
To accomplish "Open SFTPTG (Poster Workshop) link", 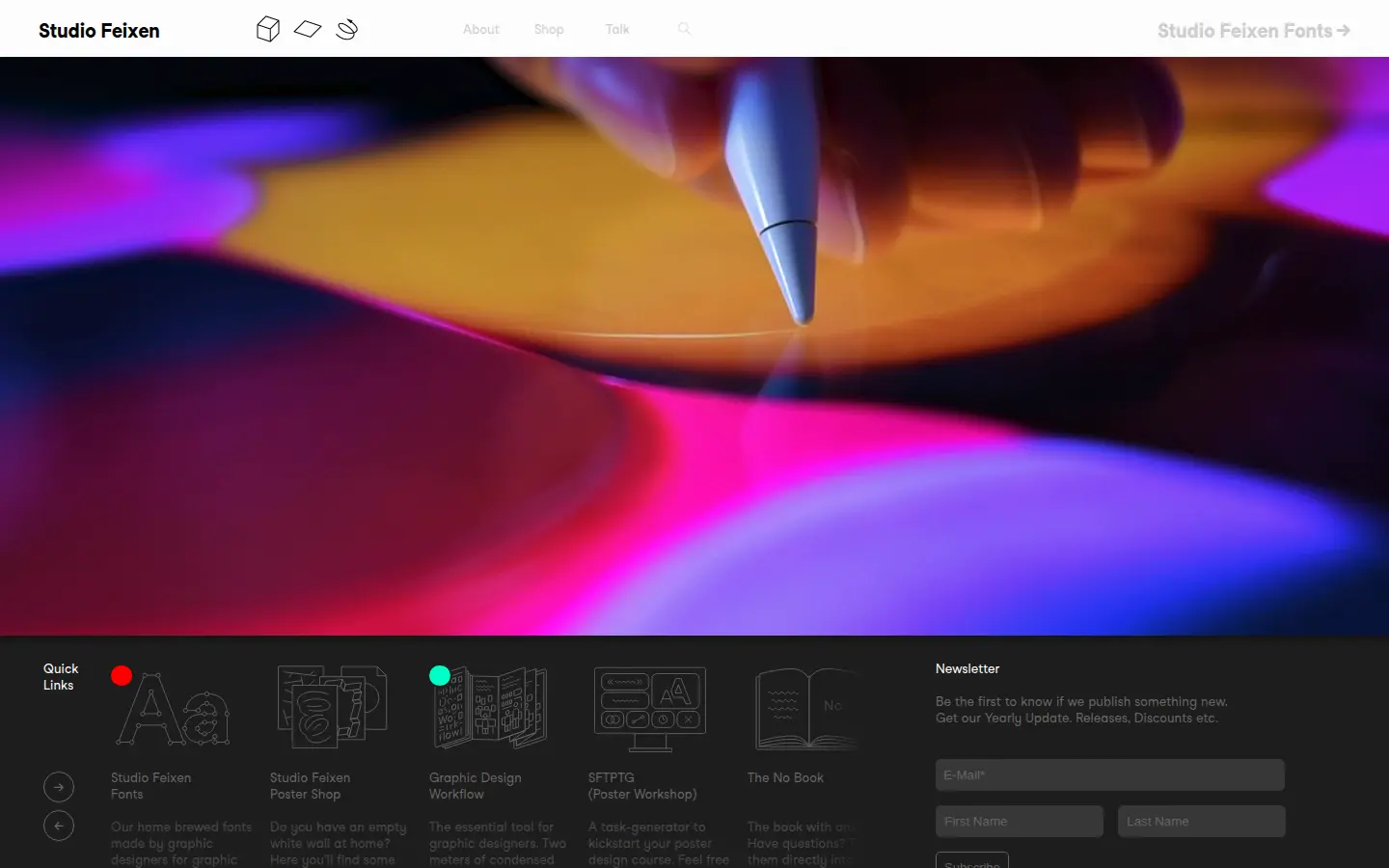I will tap(642, 786).
